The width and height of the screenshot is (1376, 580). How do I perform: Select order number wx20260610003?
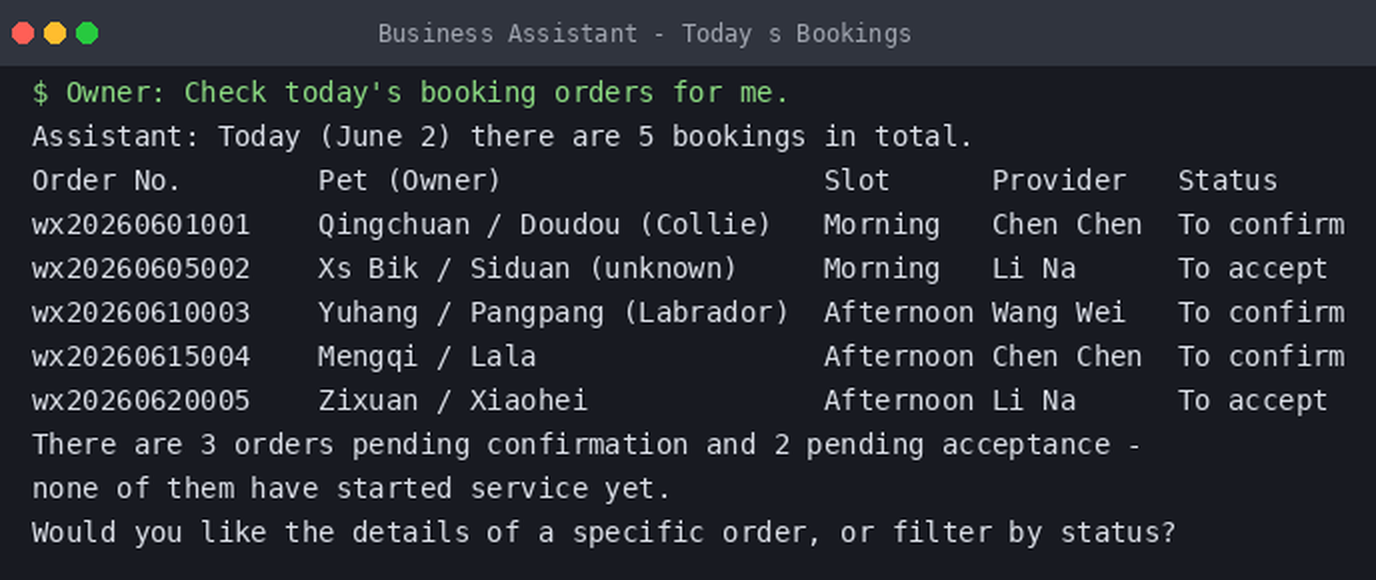pos(141,312)
